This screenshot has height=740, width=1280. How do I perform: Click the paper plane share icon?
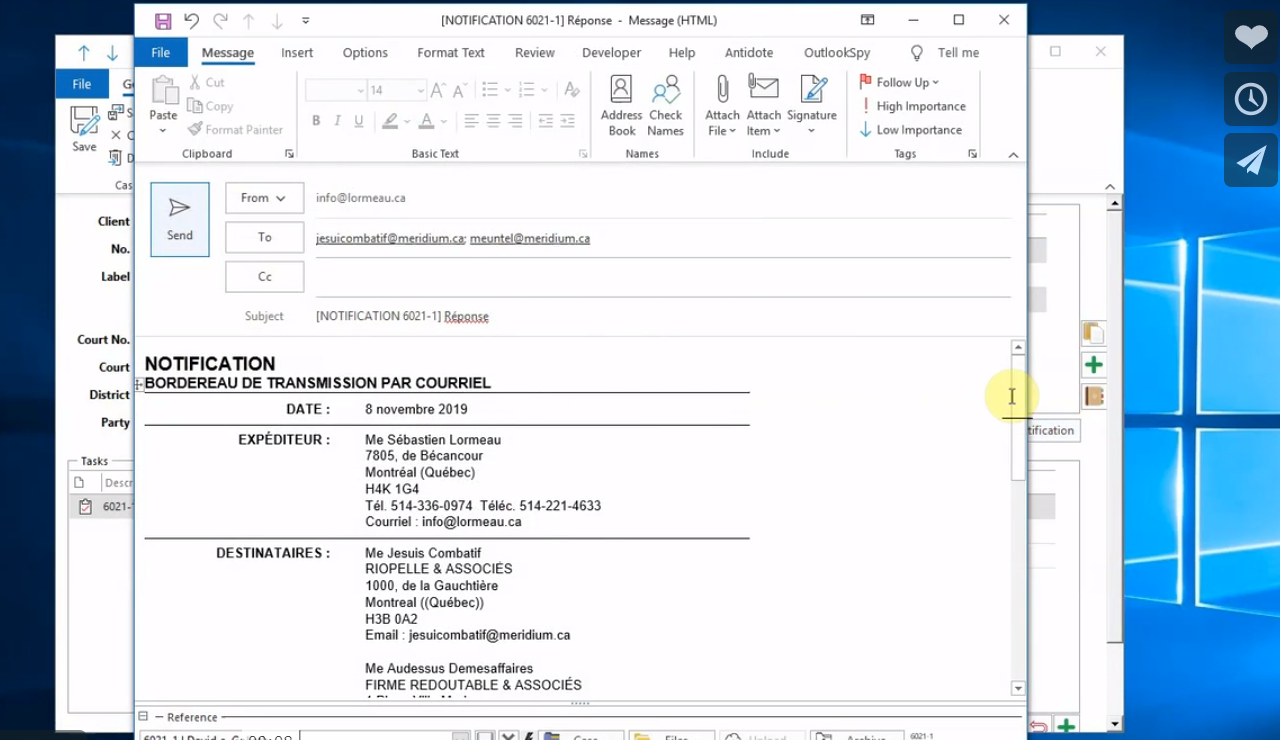click(x=1251, y=160)
